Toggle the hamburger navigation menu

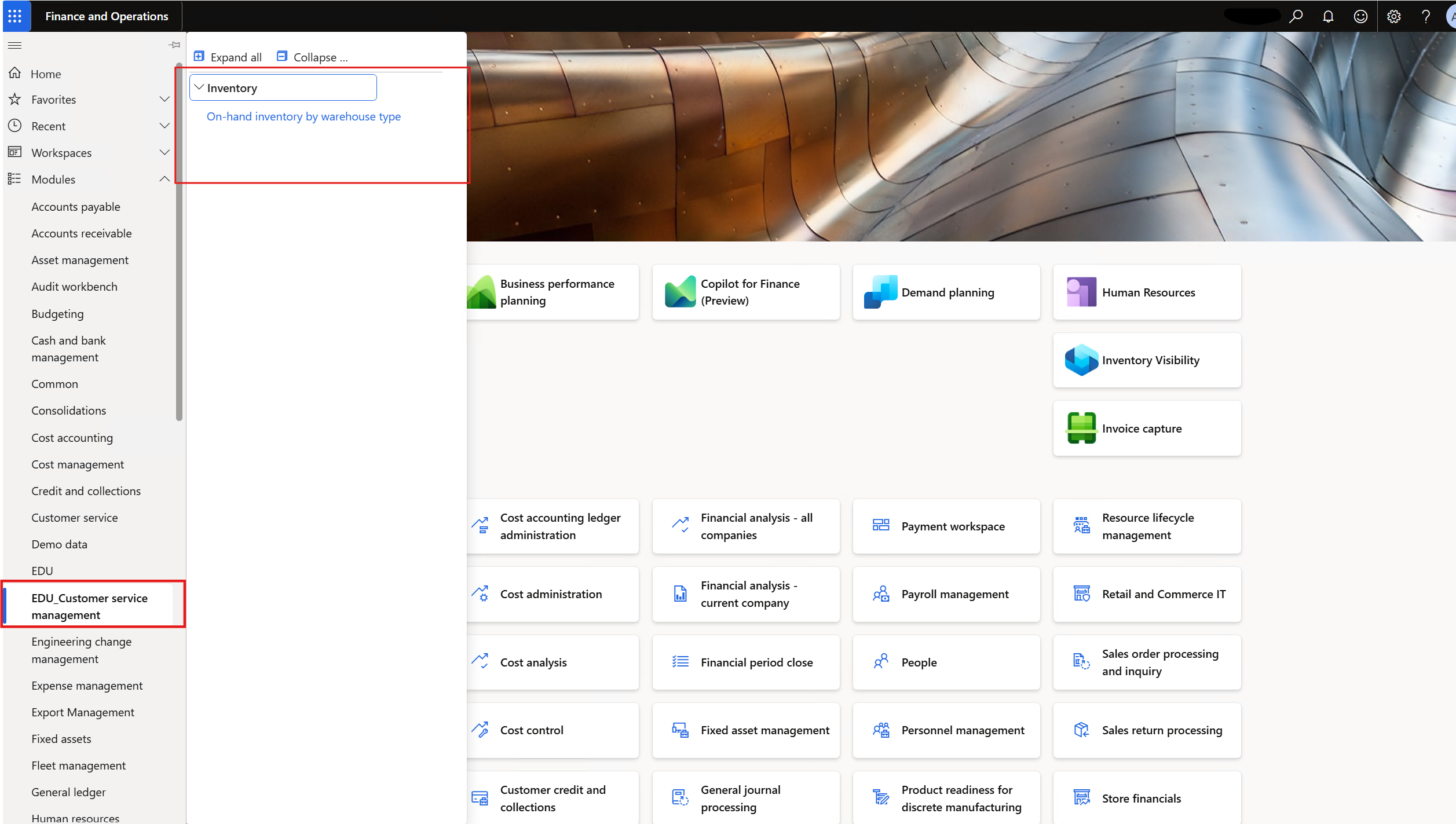coord(15,45)
